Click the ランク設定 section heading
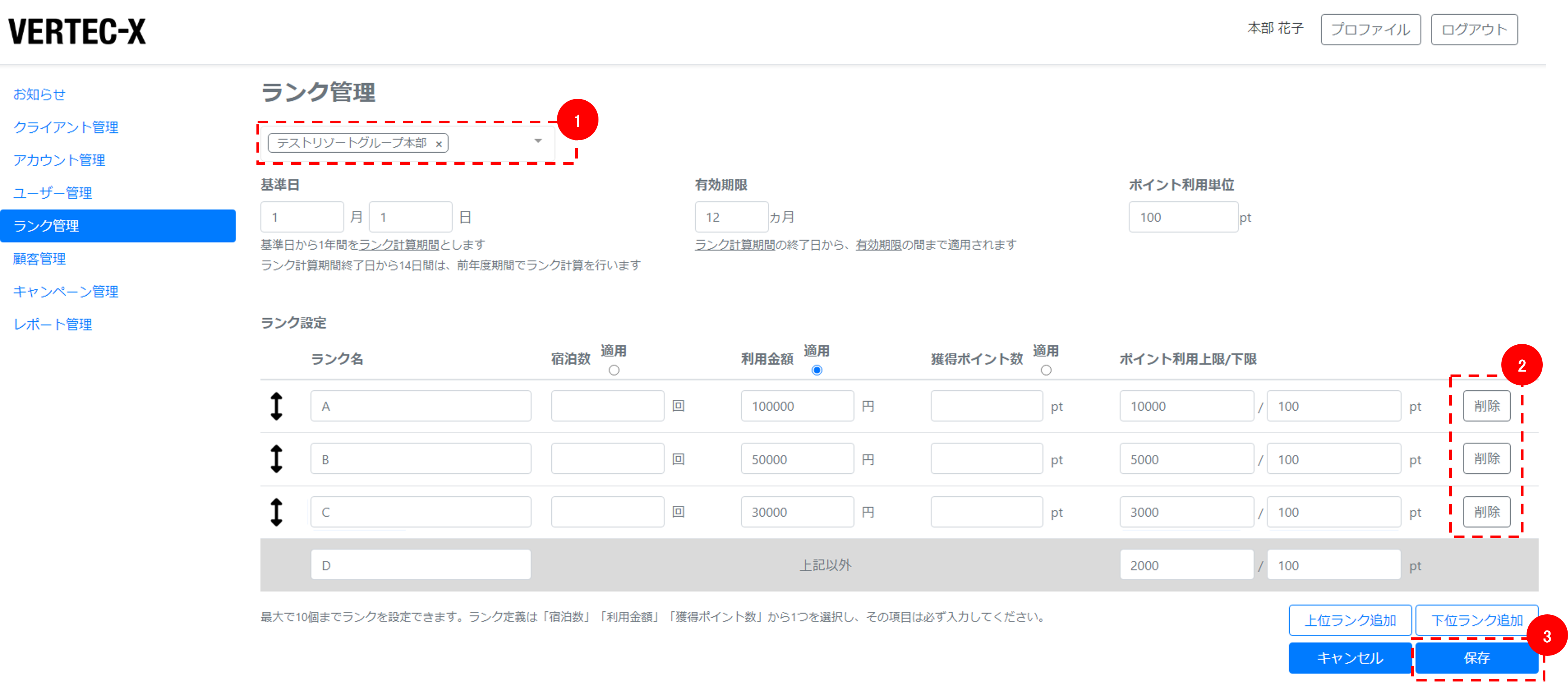1568x686 pixels. tap(293, 323)
